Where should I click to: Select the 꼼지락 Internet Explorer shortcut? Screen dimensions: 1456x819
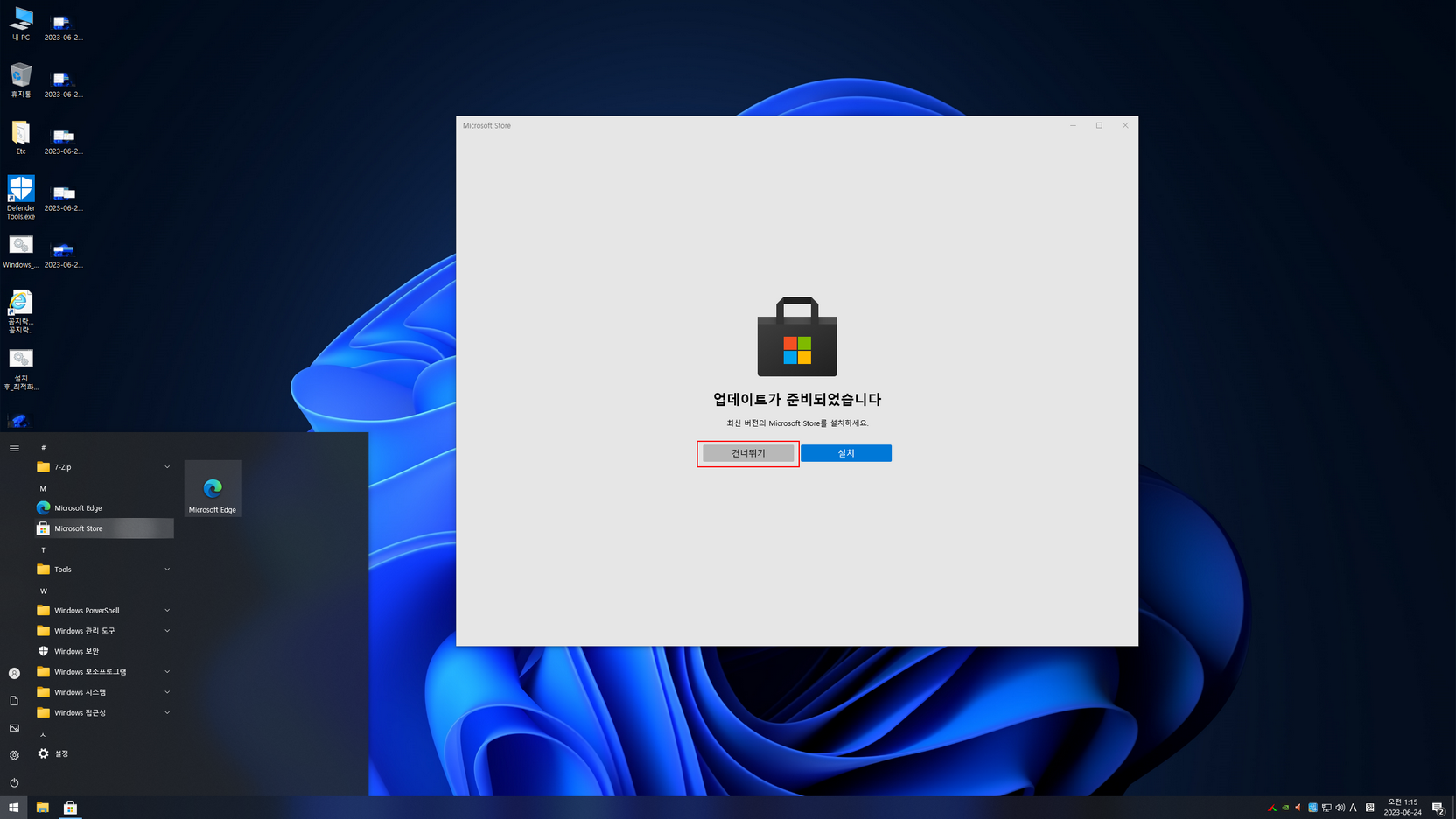coord(21,313)
